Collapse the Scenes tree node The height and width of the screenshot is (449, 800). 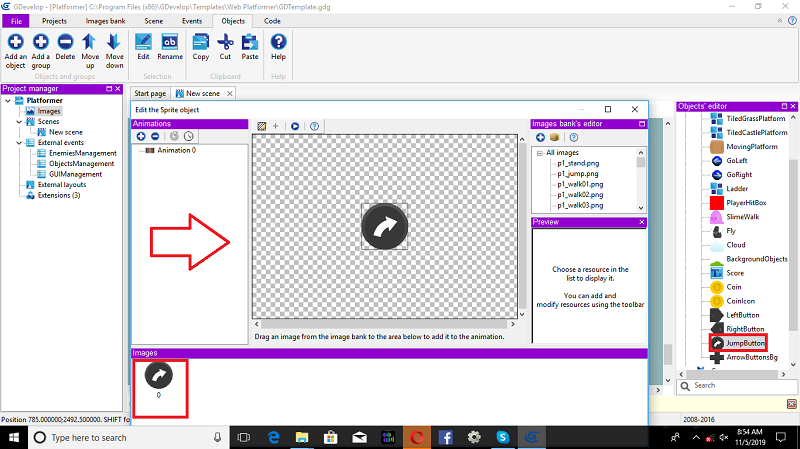point(19,121)
